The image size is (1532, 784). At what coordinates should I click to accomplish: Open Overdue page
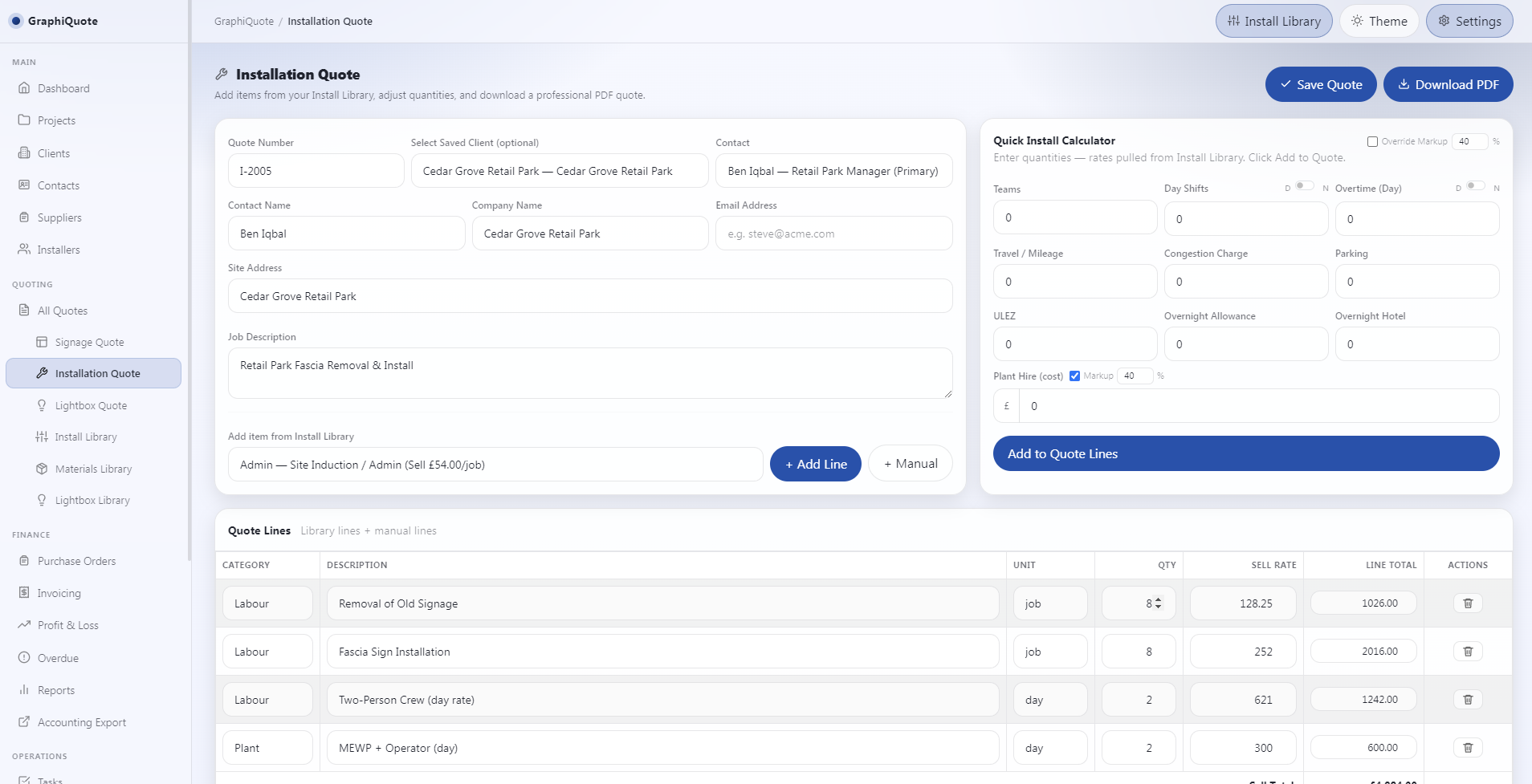(58, 658)
